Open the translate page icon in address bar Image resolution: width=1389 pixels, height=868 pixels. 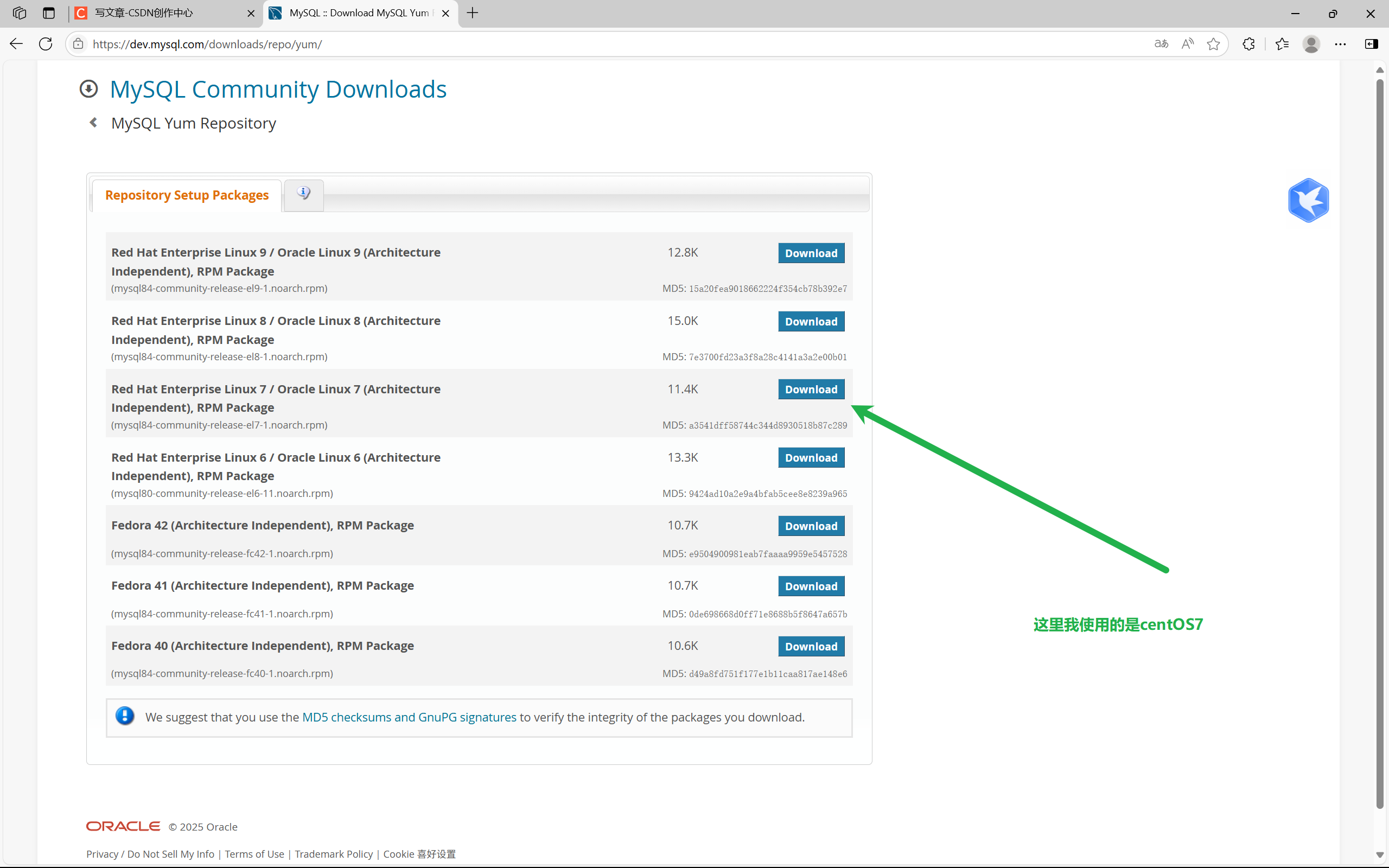[x=1161, y=43]
